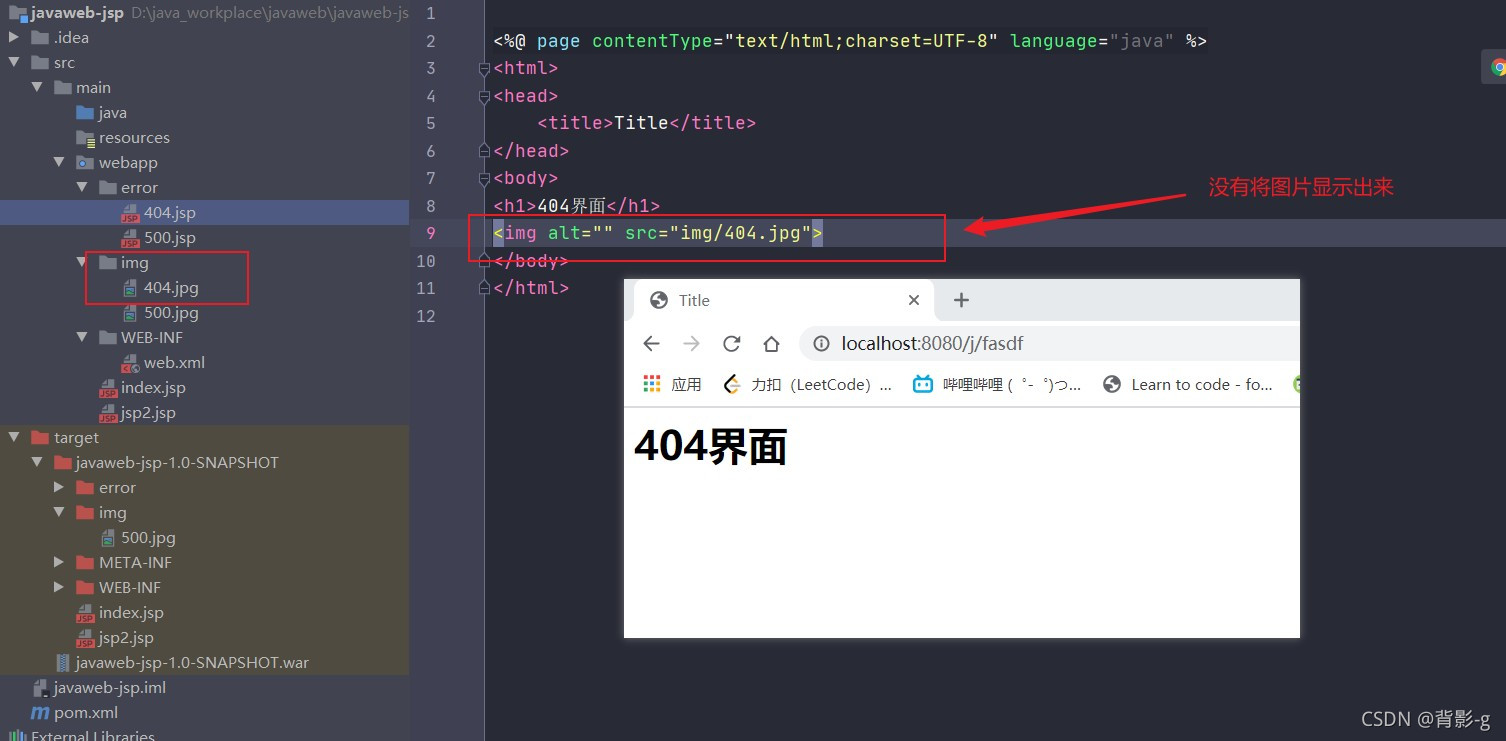Click the browser Back arrow
Image resolution: width=1506 pixels, height=741 pixels.
(x=652, y=344)
